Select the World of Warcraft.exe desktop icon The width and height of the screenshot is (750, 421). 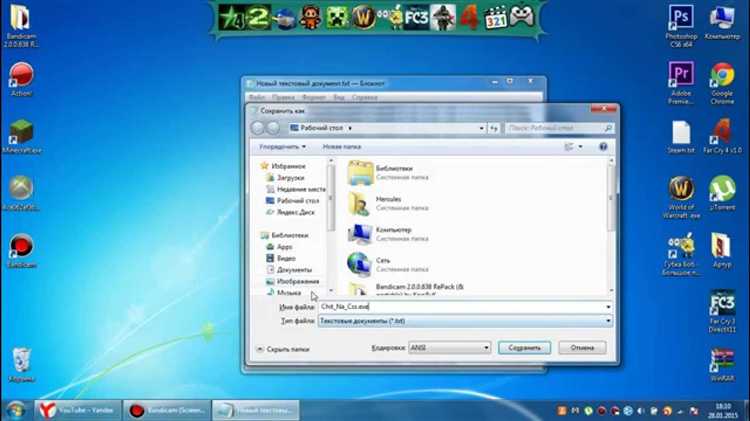click(681, 197)
